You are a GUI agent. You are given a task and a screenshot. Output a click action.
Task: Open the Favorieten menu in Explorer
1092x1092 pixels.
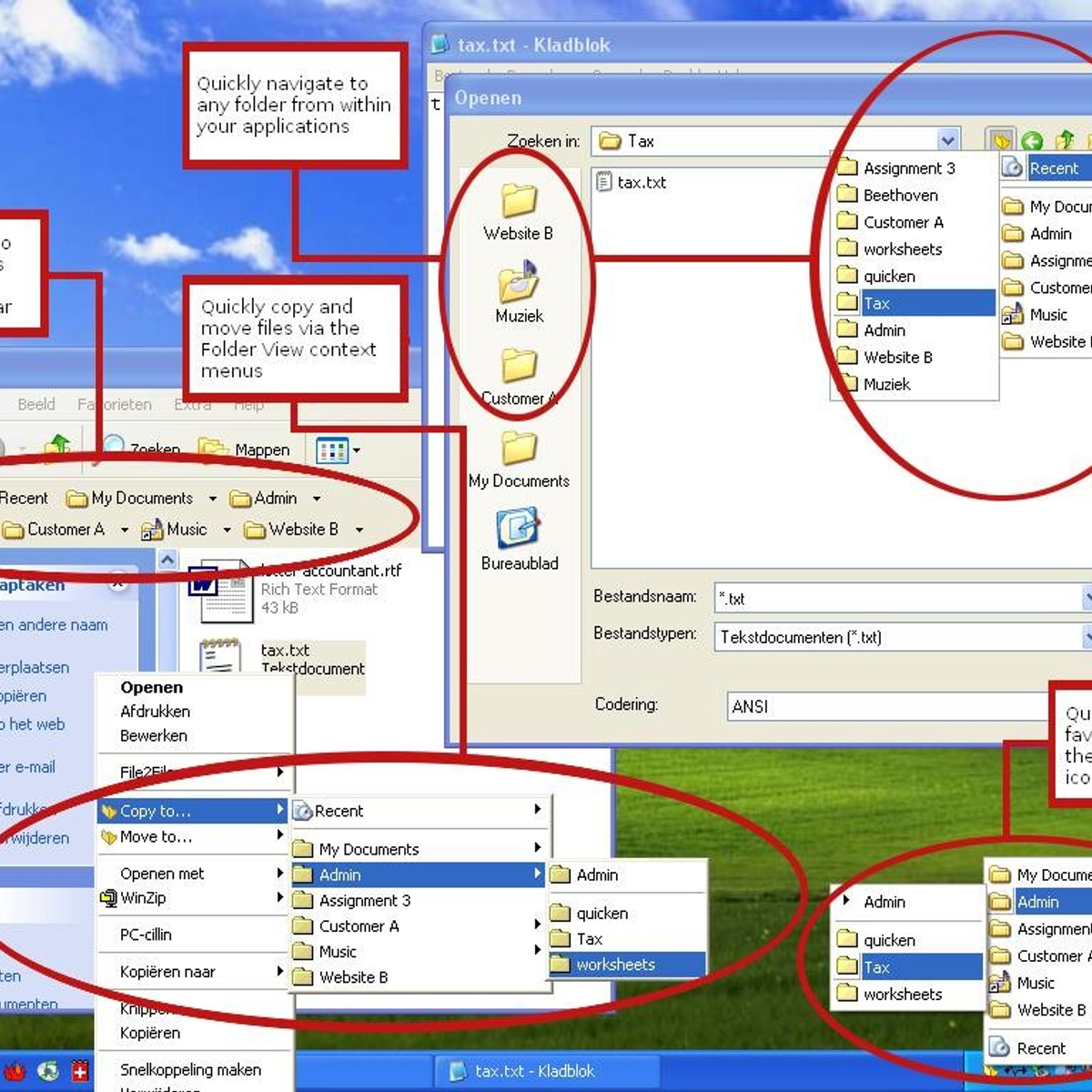(115, 404)
